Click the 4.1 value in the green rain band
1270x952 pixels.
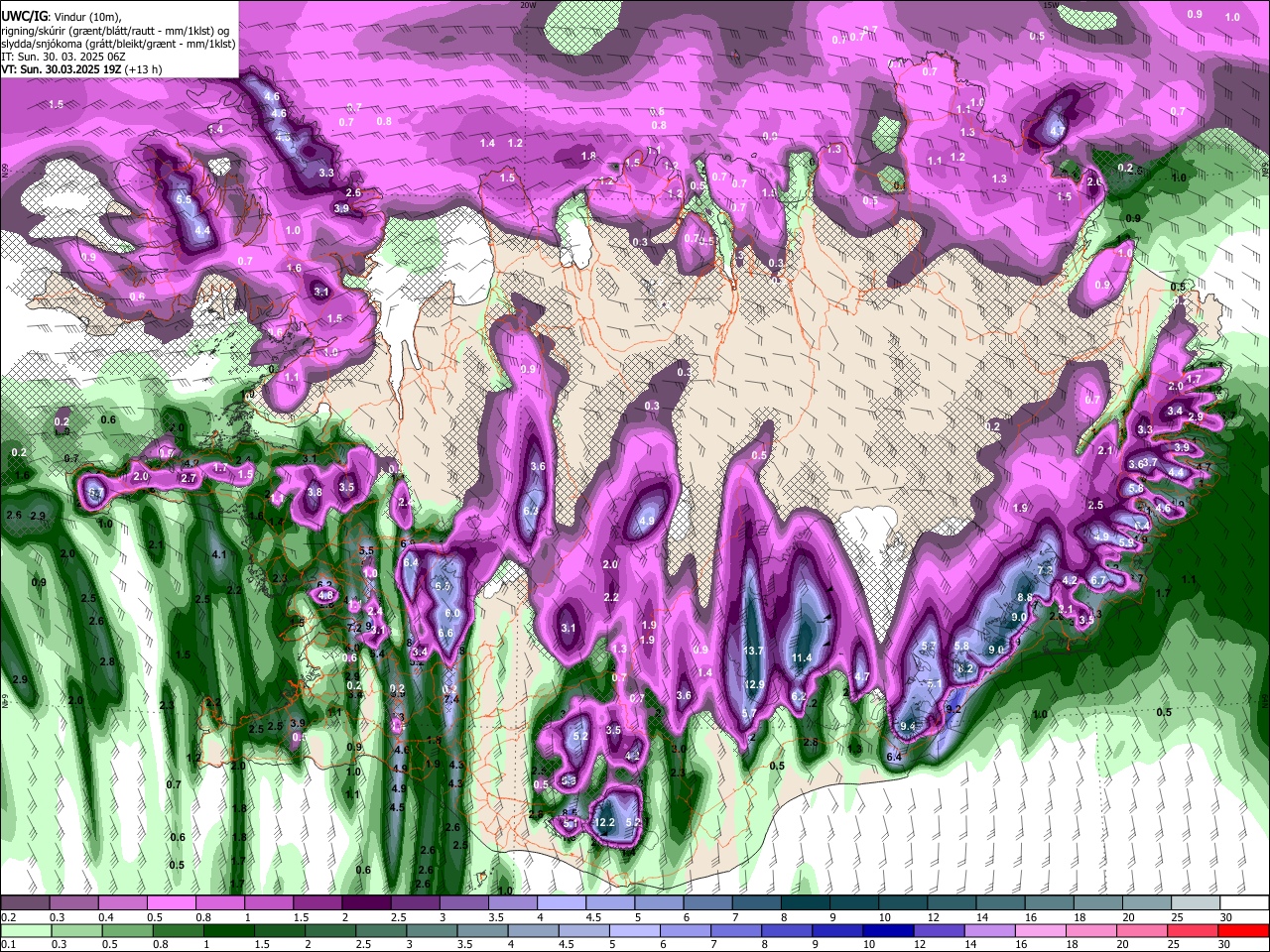tap(220, 554)
